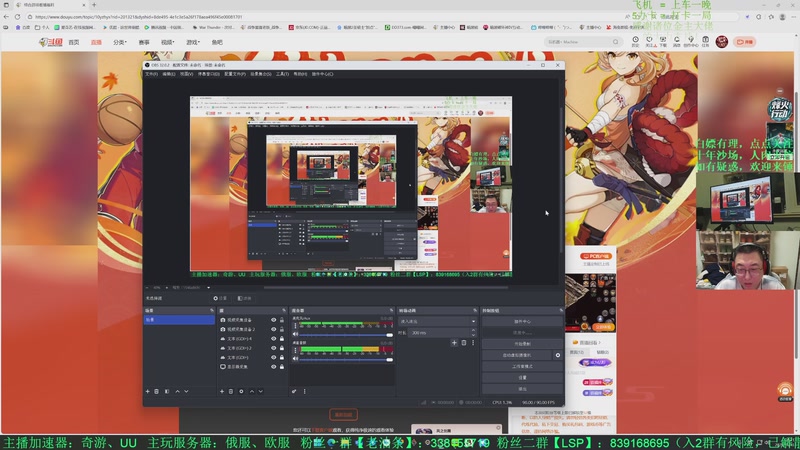Open scene transitions three-dot menu
Screen dimensions: 800x450
pyautogui.click(x=473, y=343)
